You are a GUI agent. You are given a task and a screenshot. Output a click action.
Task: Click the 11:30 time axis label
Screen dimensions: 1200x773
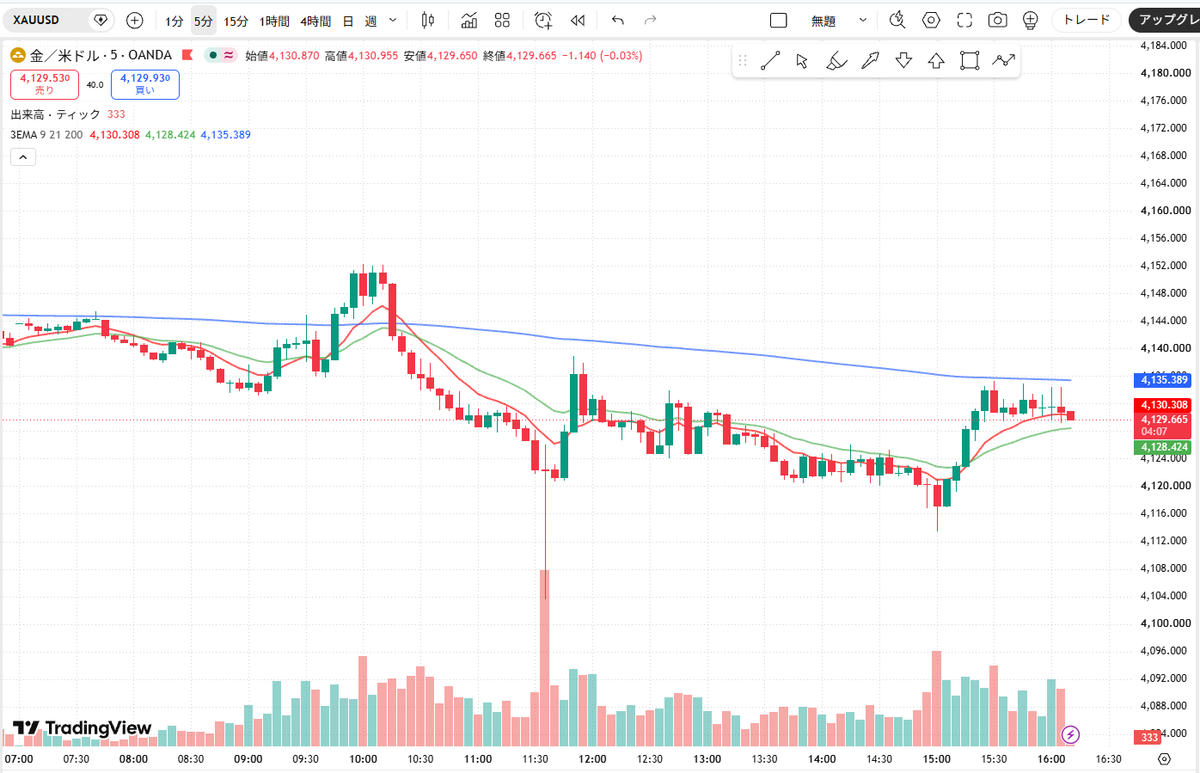tap(536, 759)
